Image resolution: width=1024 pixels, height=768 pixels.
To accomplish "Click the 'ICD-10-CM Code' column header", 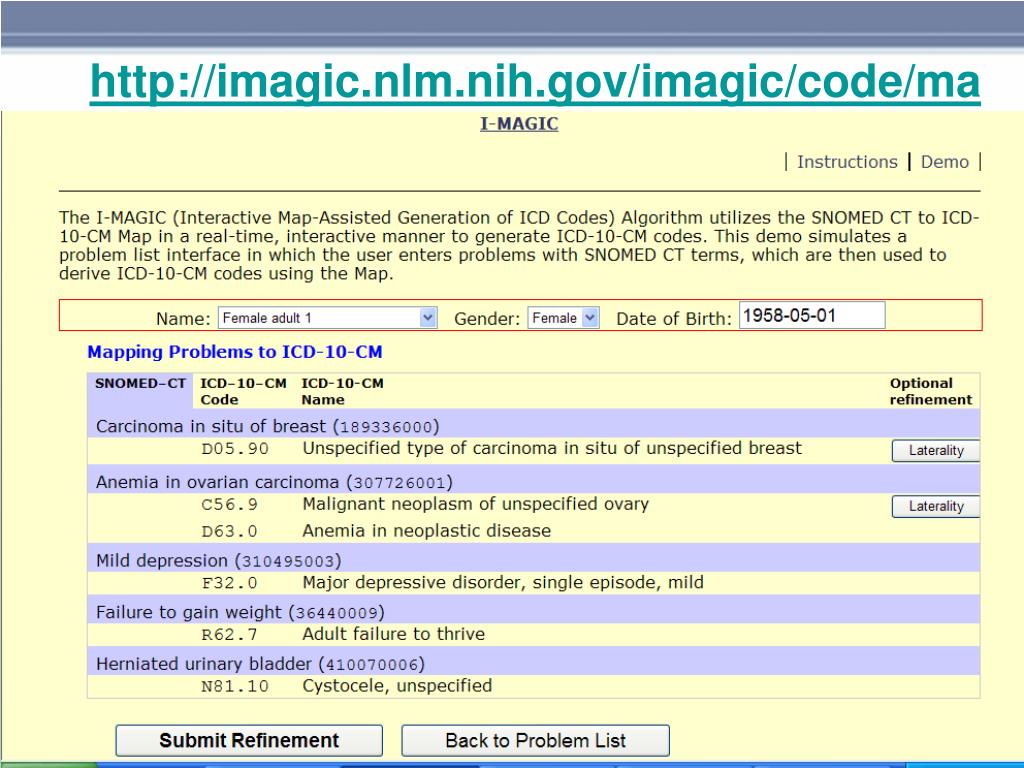I will [x=243, y=391].
